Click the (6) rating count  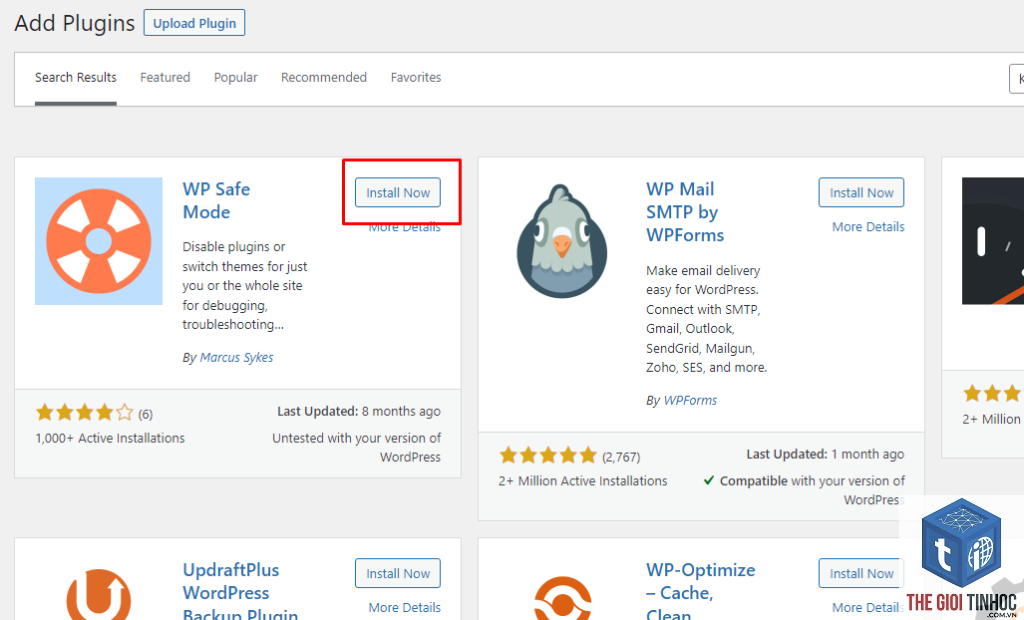145,414
